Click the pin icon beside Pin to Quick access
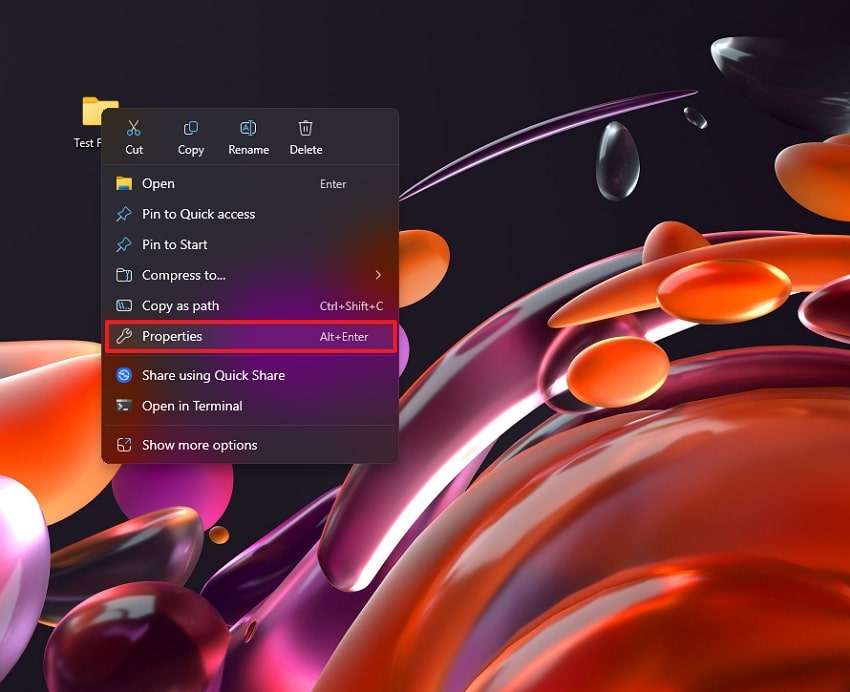Viewport: 850px width, 692px height. click(x=124, y=214)
